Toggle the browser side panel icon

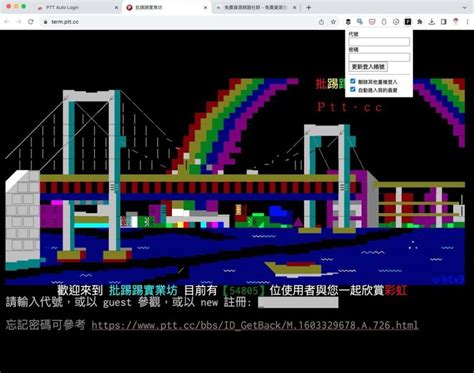click(444, 22)
